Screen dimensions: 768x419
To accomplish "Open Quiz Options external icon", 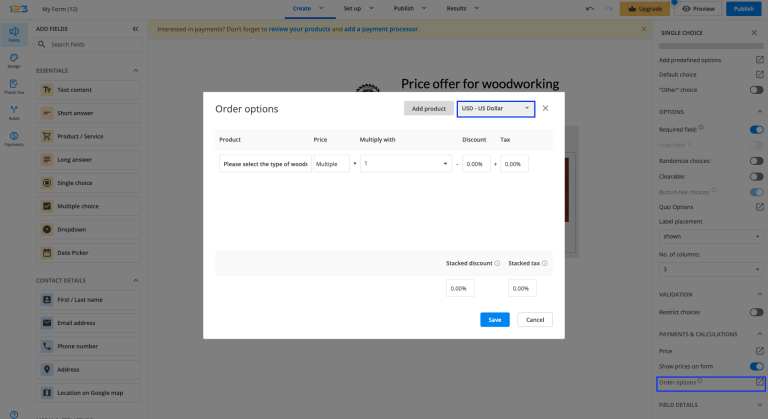I will (x=759, y=207).
